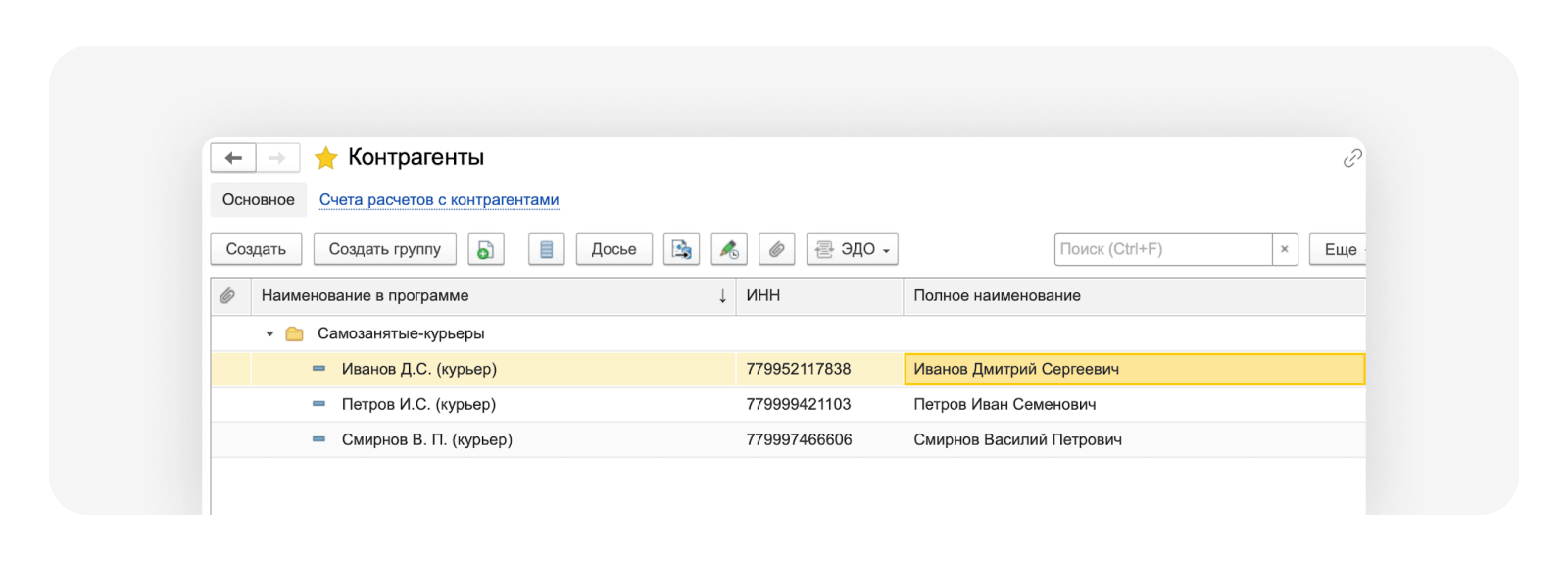Open the Досье report
Image resolution: width=1568 pixels, height=561 pixels.
[x=613, y=249]
